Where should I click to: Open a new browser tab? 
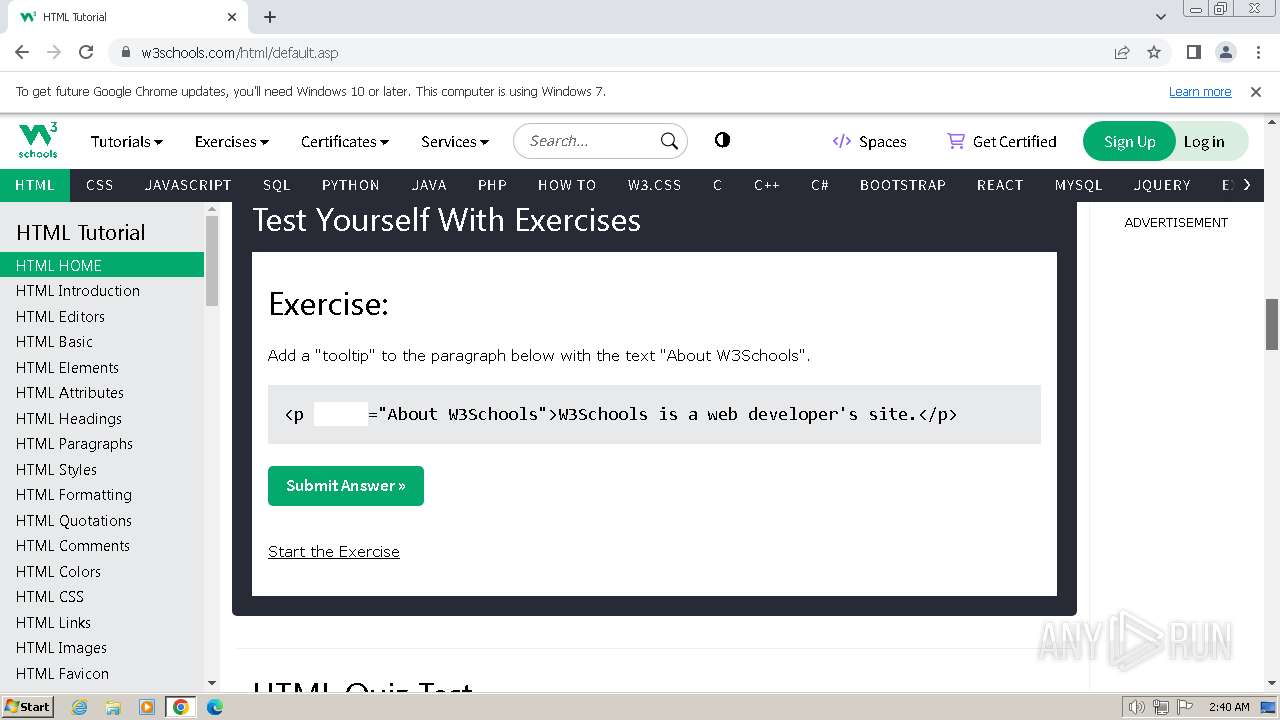[x=270, y=17]
